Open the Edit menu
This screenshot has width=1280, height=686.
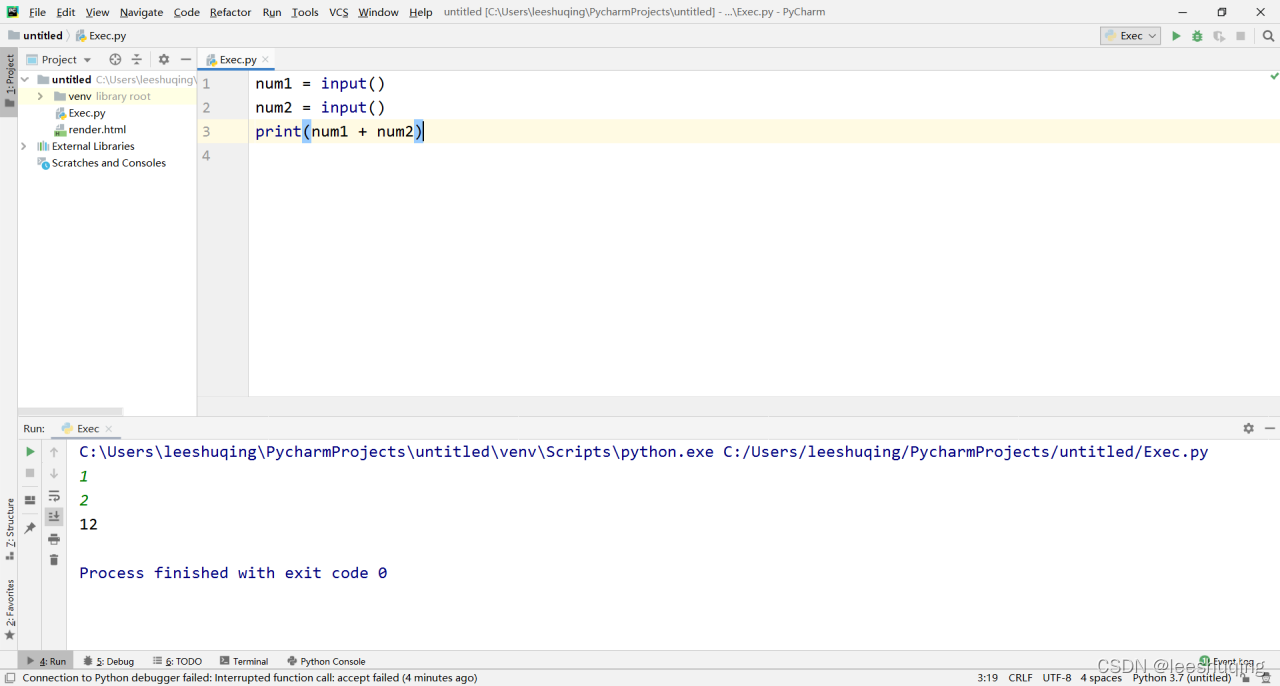[66, 12]
